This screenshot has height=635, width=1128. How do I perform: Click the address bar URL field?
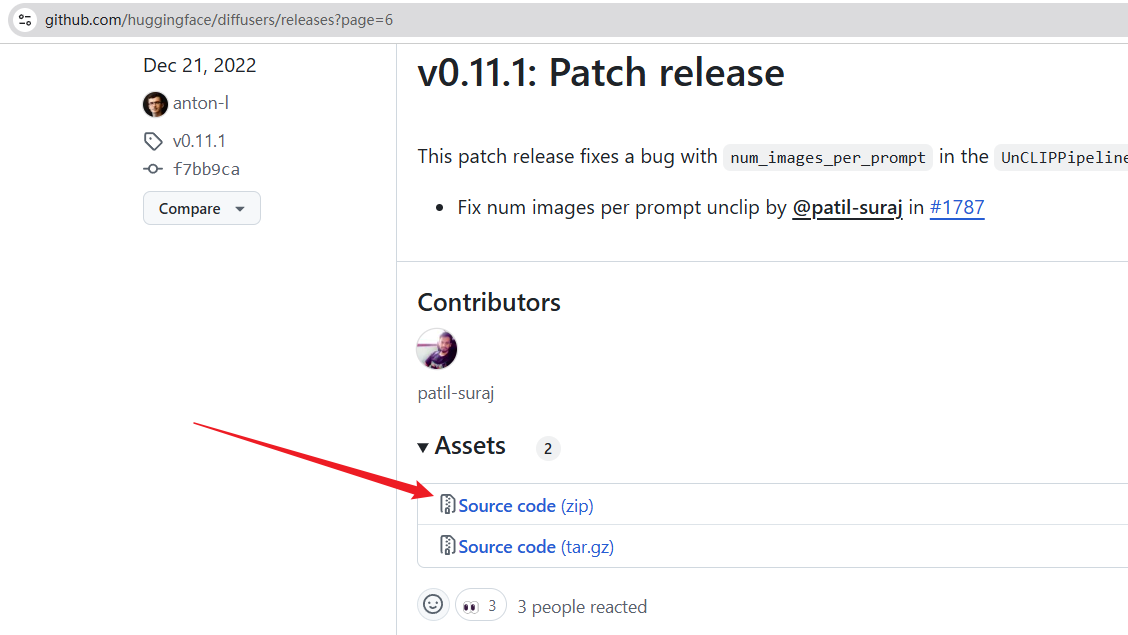(x=400, y=19)
